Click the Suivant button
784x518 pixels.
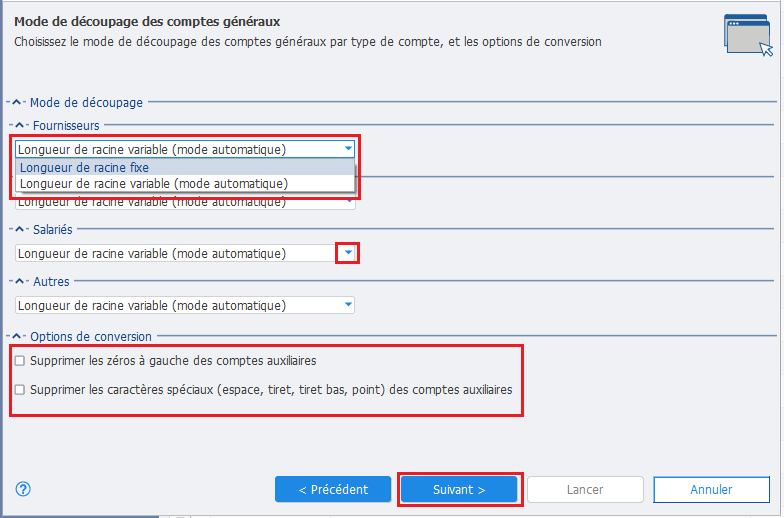(x=459, y=489)
